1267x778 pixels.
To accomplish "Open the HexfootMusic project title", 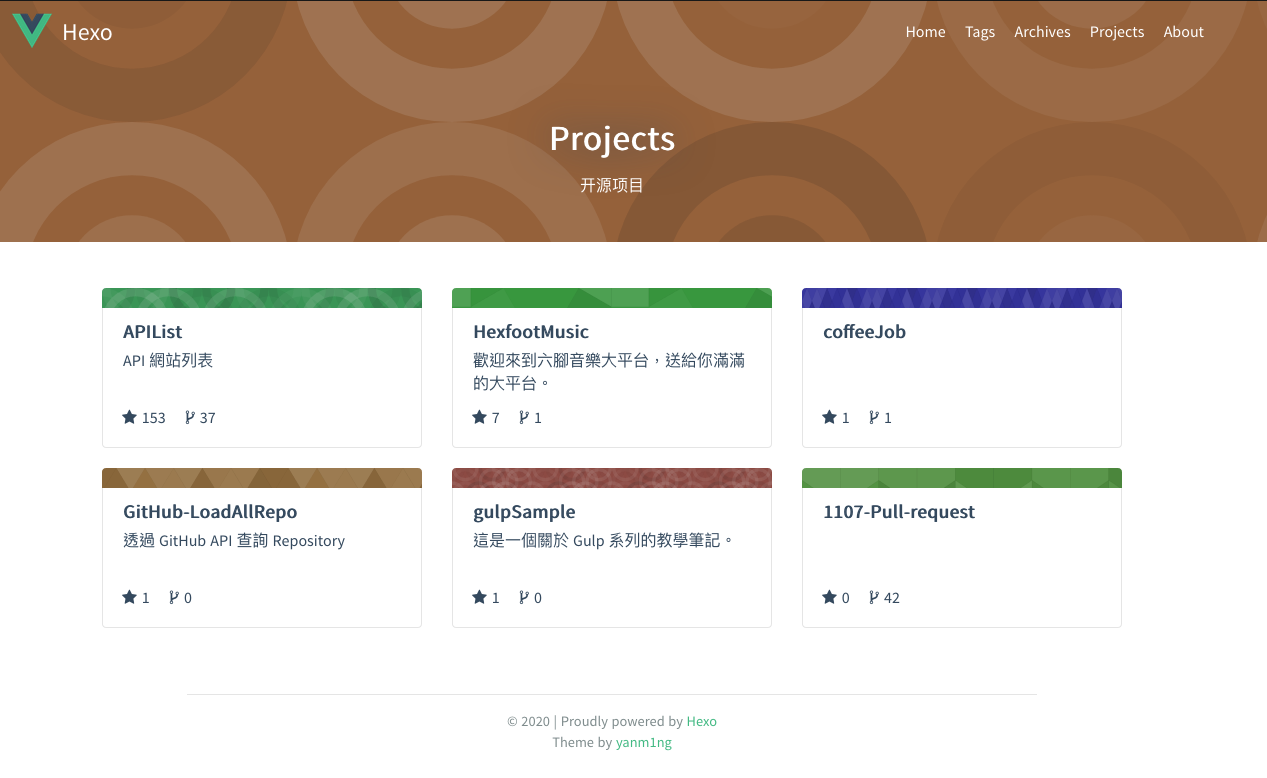I will 531,332.
